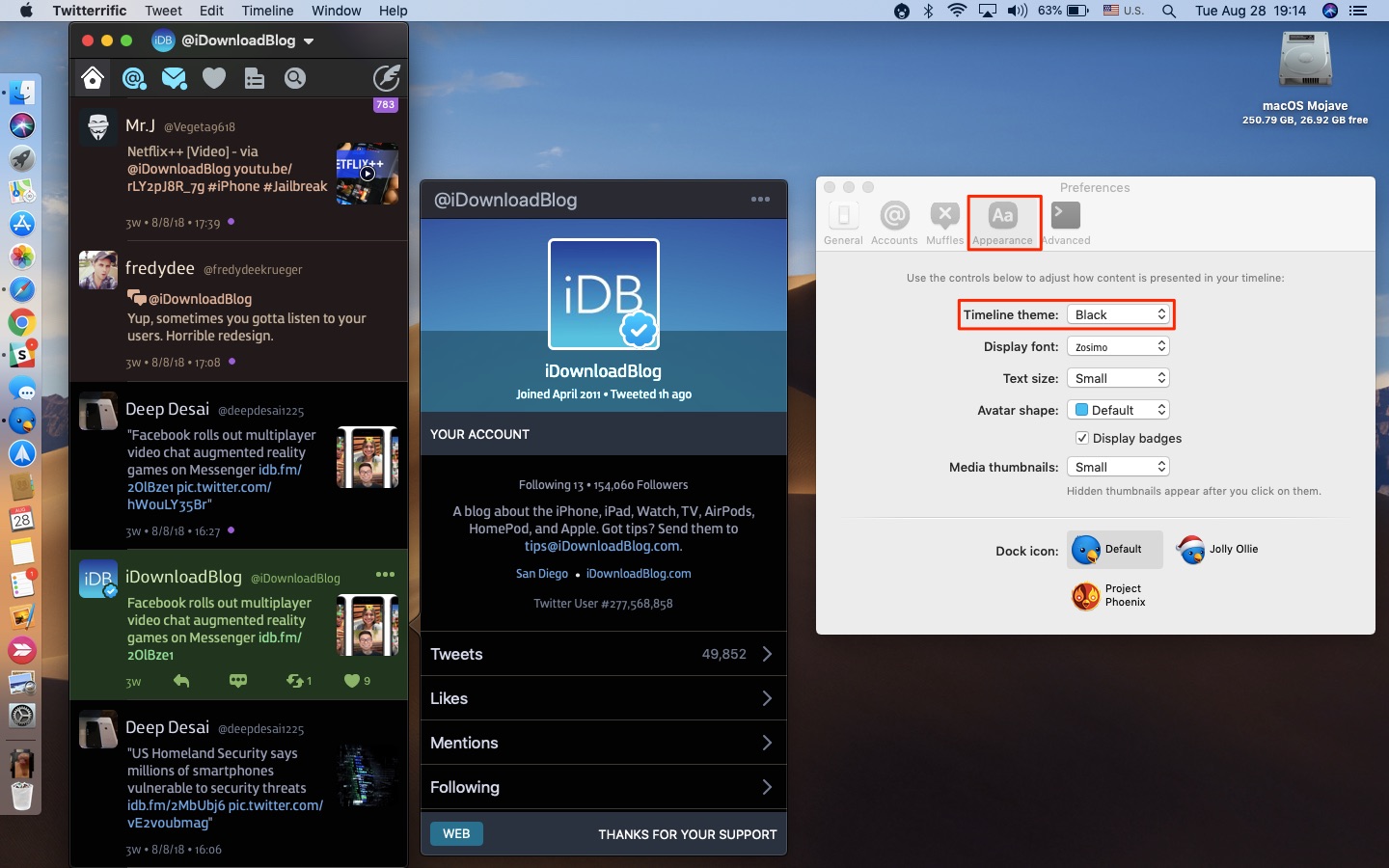Open the San Diego location link

click(x=542, y=574)
